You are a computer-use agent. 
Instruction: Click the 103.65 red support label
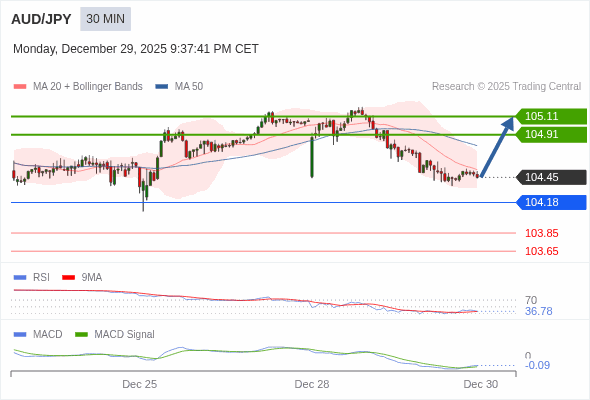click(x=541, y=251)
